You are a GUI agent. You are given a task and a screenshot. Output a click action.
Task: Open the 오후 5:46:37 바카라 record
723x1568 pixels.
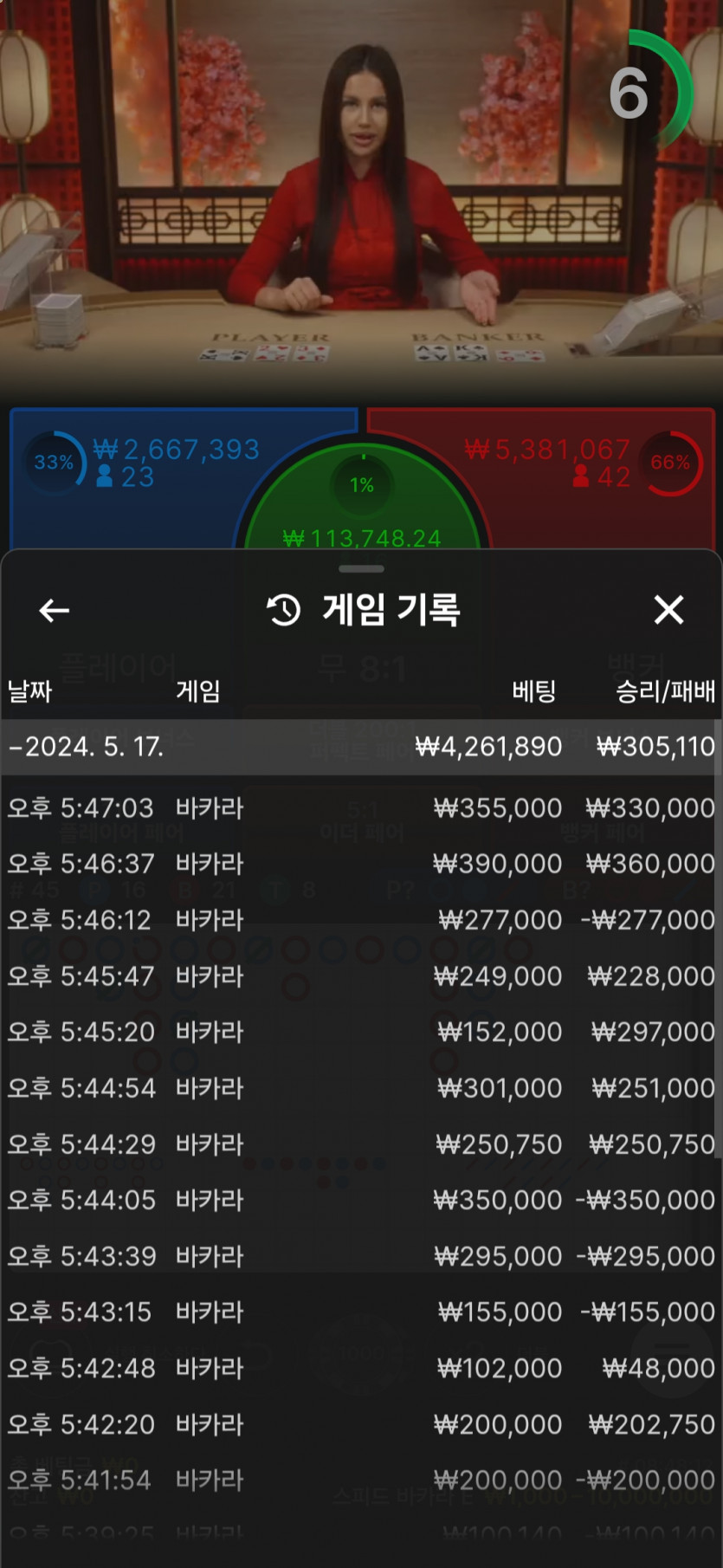(361, 864)
